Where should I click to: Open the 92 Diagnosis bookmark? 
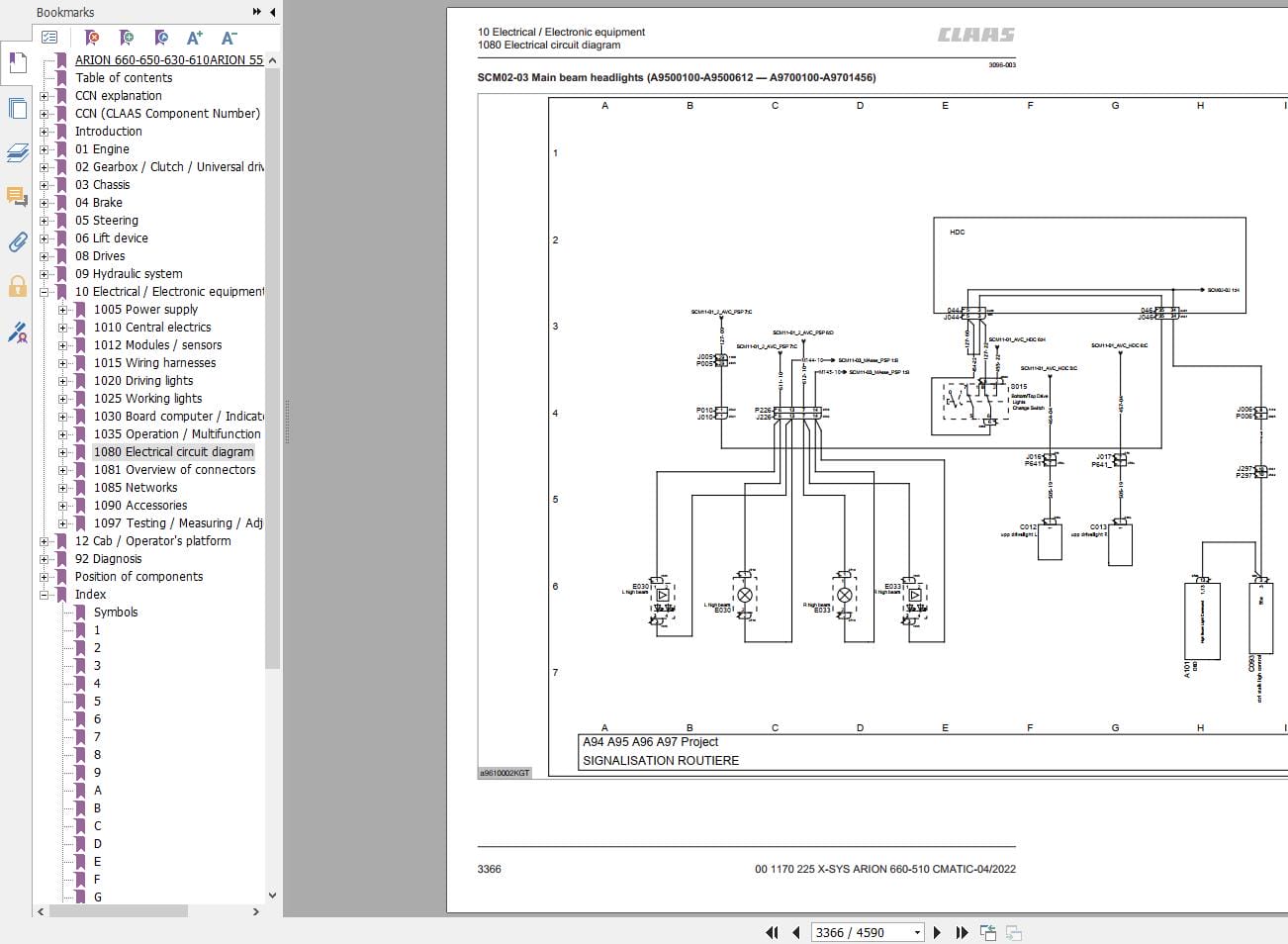click(x=109, y=559)
